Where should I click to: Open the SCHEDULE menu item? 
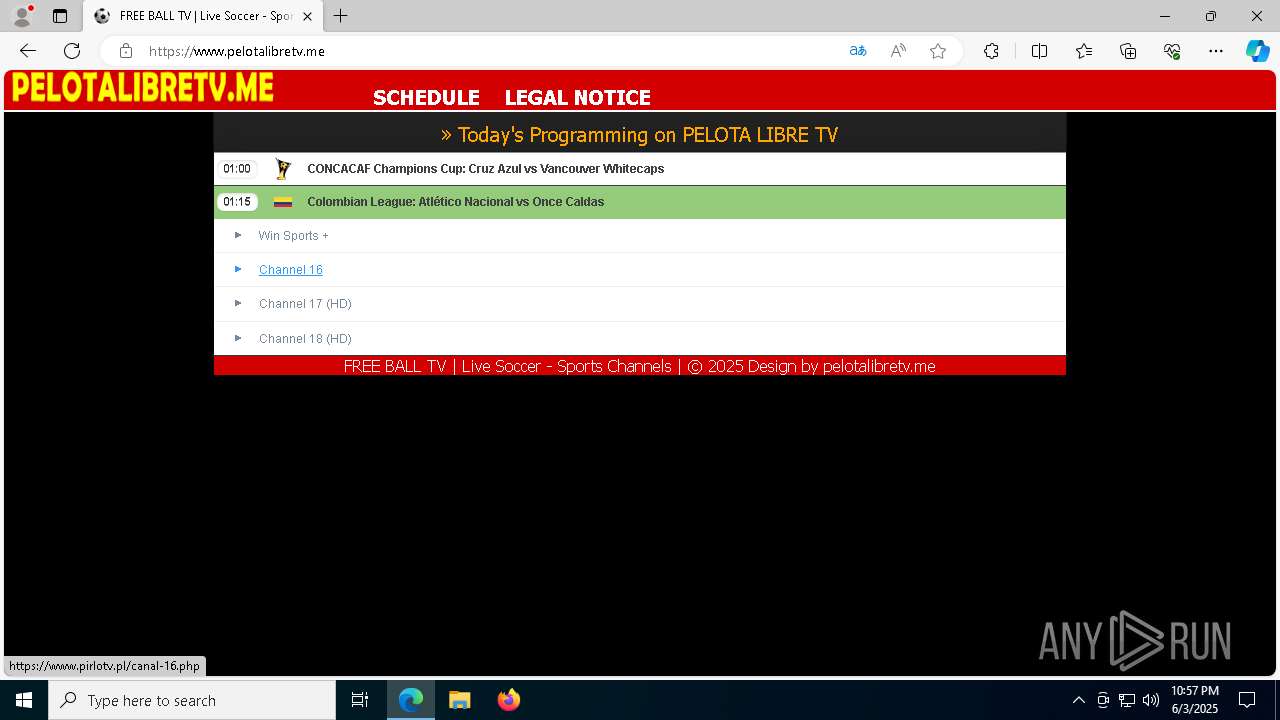pyautogui.click(x=426, y=97)
